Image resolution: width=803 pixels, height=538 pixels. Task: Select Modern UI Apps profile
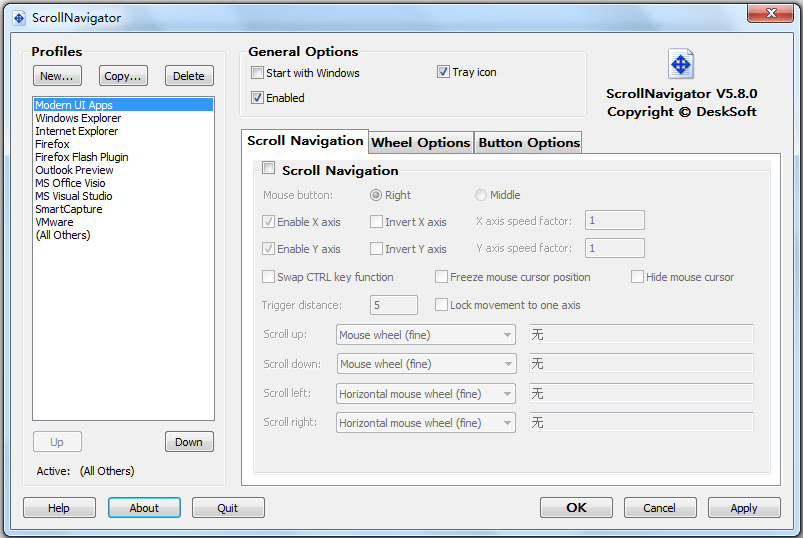123,105
